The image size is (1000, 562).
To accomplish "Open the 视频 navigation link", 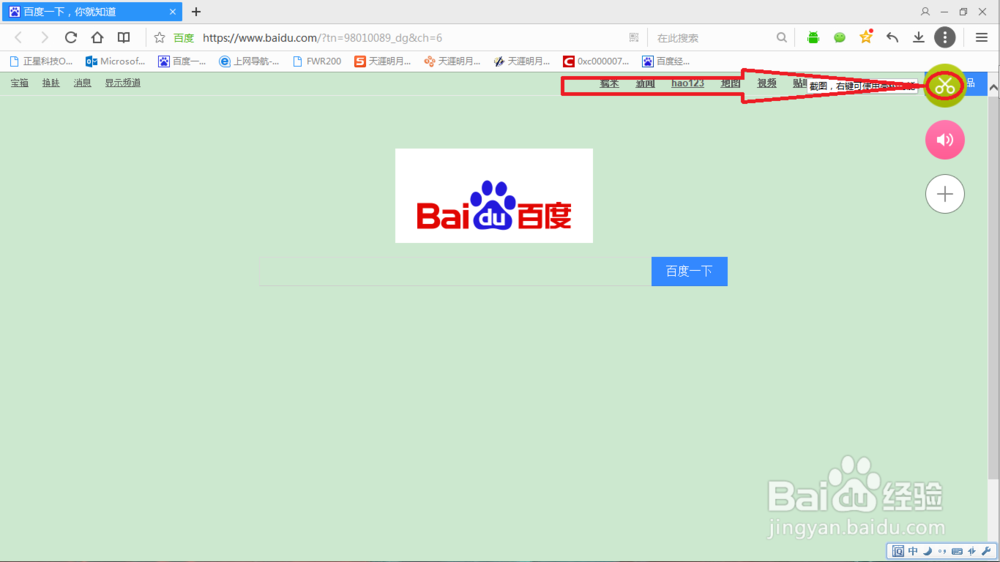I will tap(767, 84).
